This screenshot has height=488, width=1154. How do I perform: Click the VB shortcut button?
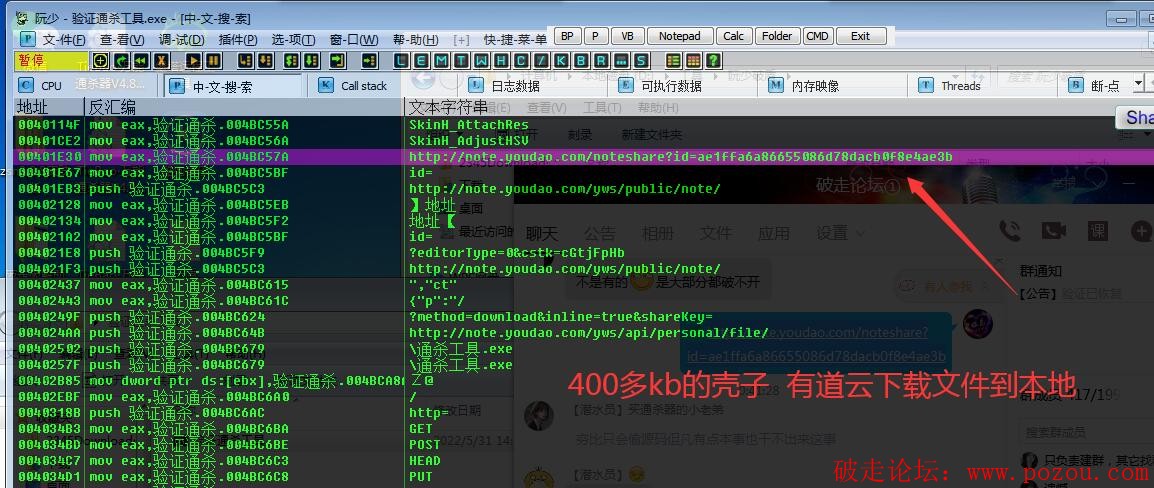pos(627,36)
